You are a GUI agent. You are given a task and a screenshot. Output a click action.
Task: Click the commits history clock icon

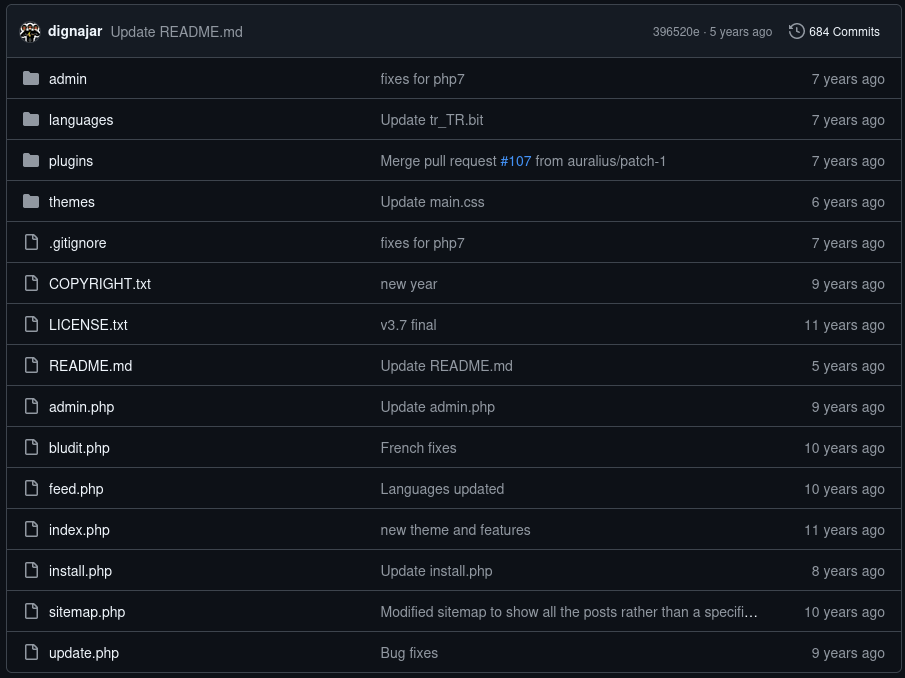pos(796,31)
